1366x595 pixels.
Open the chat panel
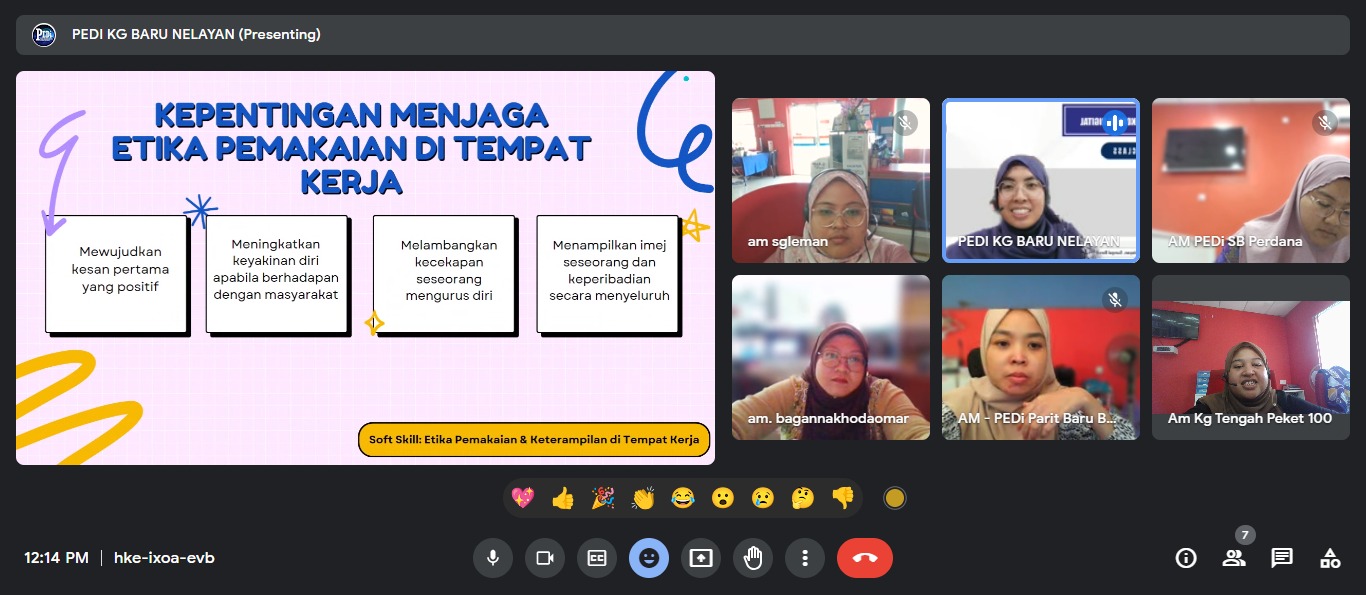point(1282,558)
